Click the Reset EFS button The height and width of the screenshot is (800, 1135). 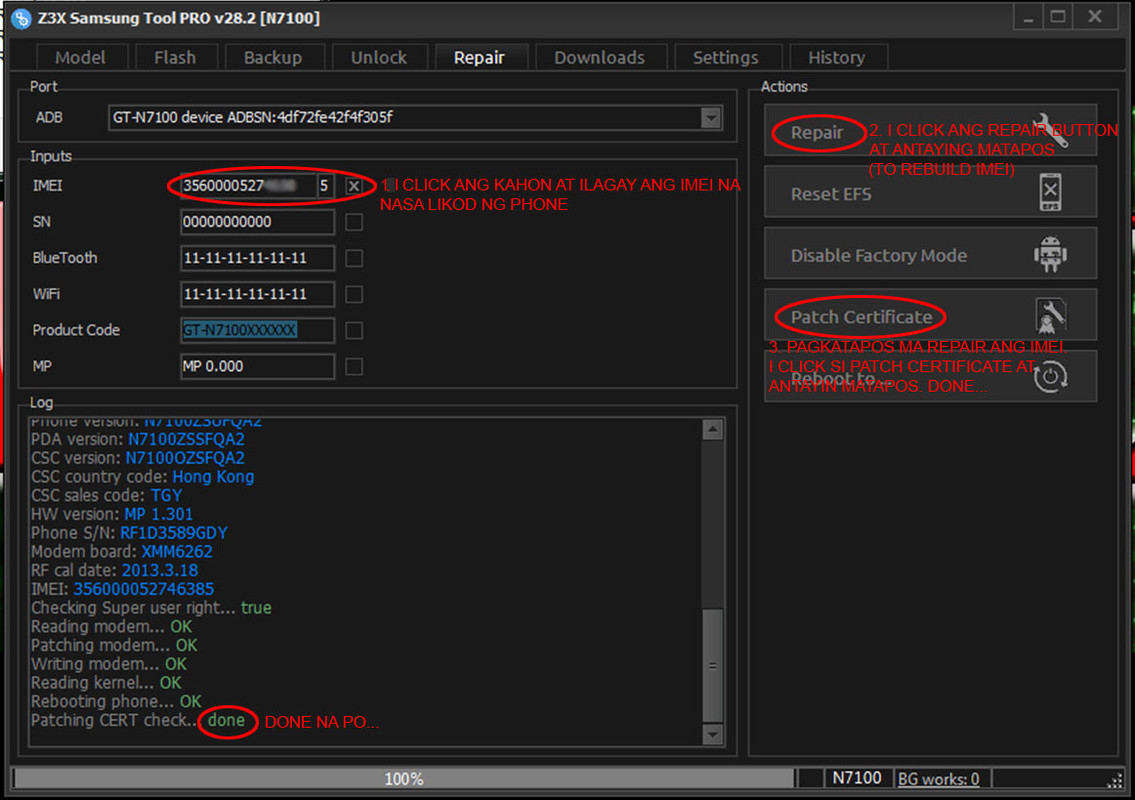tap(930, 192)
